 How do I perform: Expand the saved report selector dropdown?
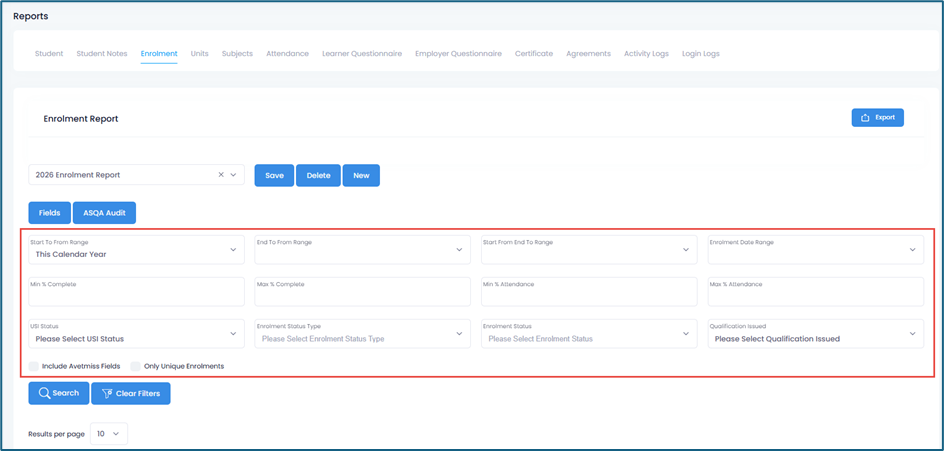click(x=234, y=175)
